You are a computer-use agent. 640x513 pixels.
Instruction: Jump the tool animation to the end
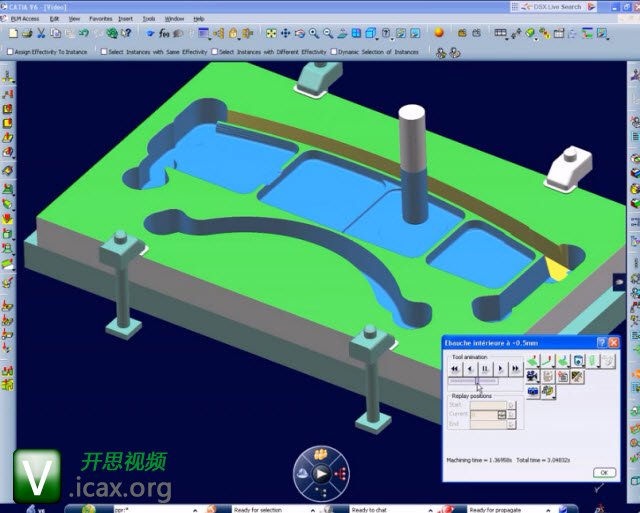(516, 368)
